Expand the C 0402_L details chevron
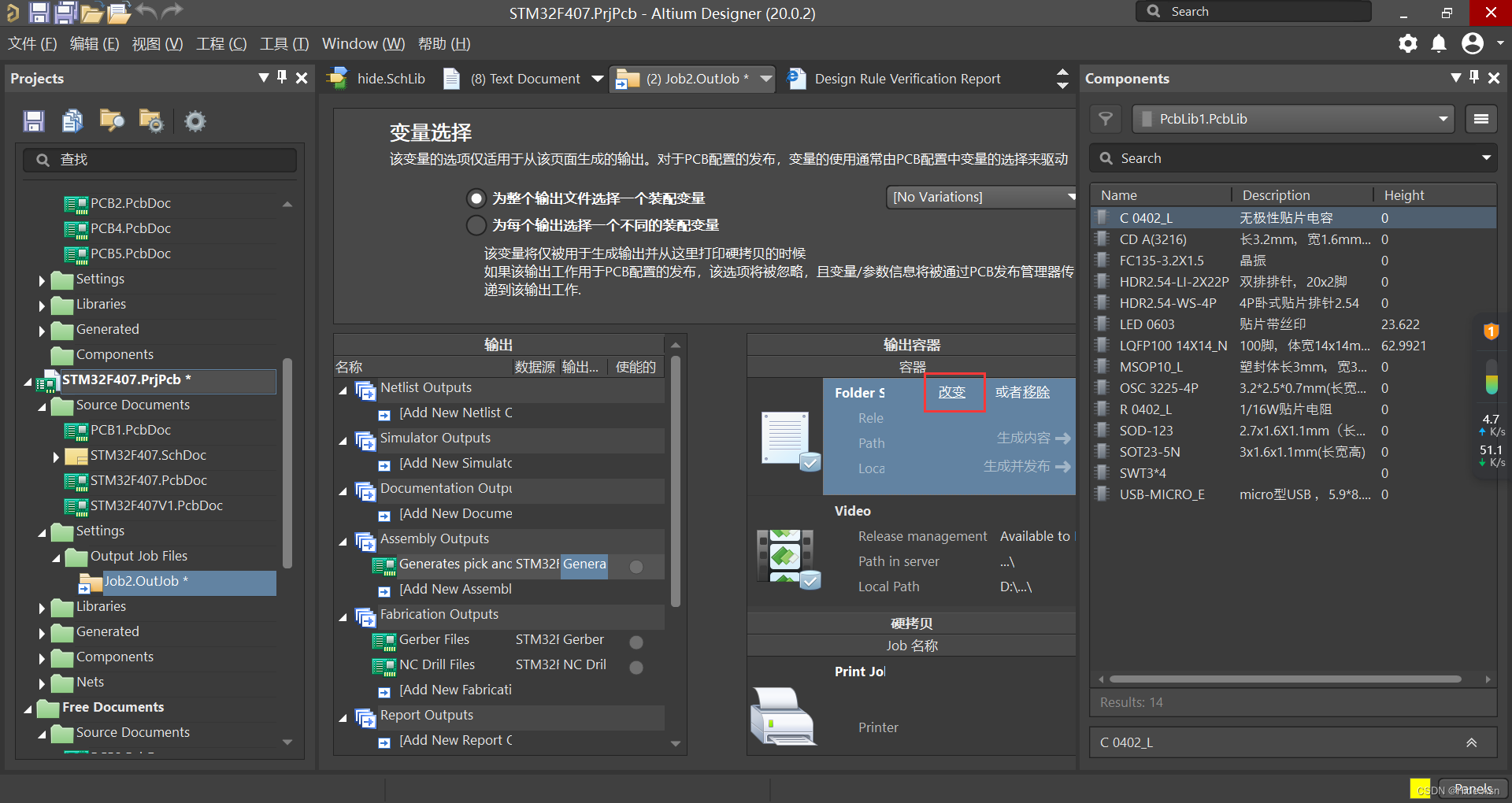 (x=1471, y=742)
